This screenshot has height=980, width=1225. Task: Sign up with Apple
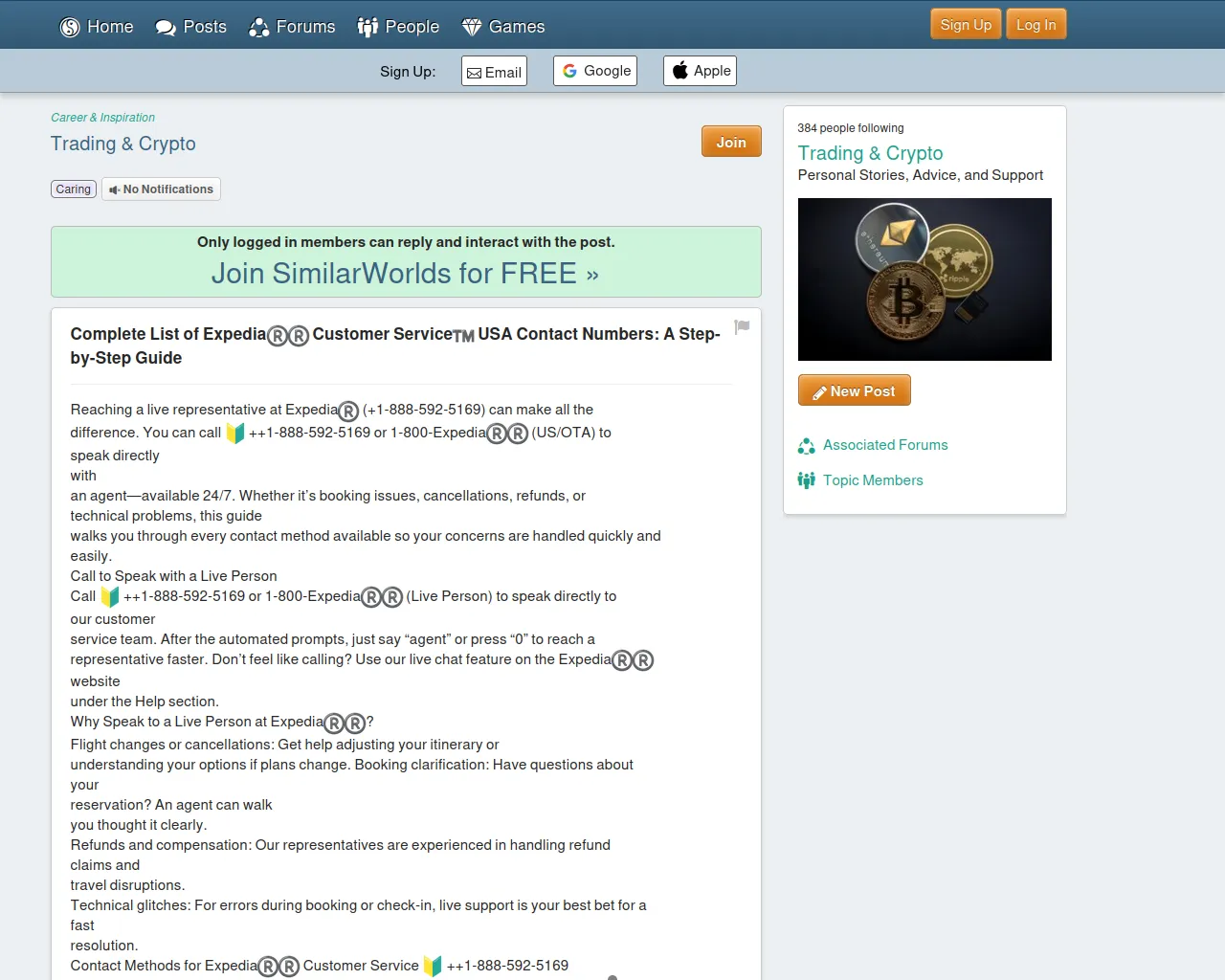700,71
